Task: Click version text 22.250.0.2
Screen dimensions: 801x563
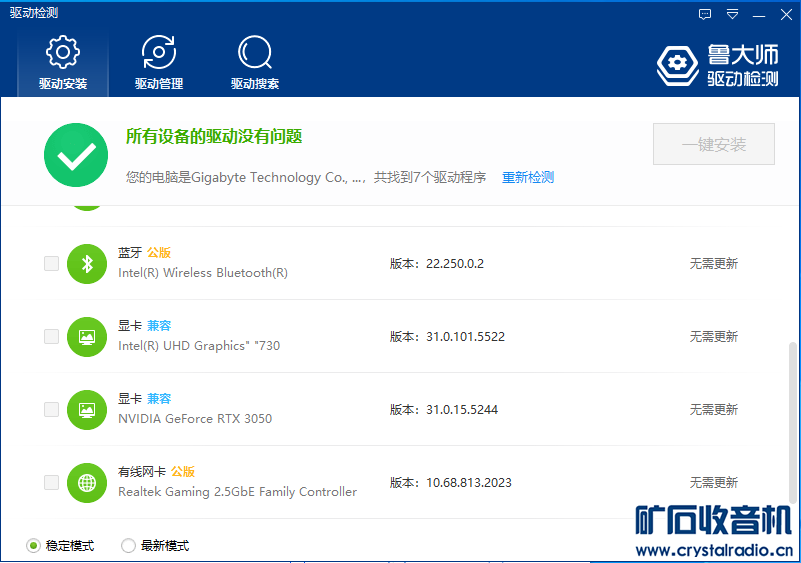Action: click(x=455, y=264)
